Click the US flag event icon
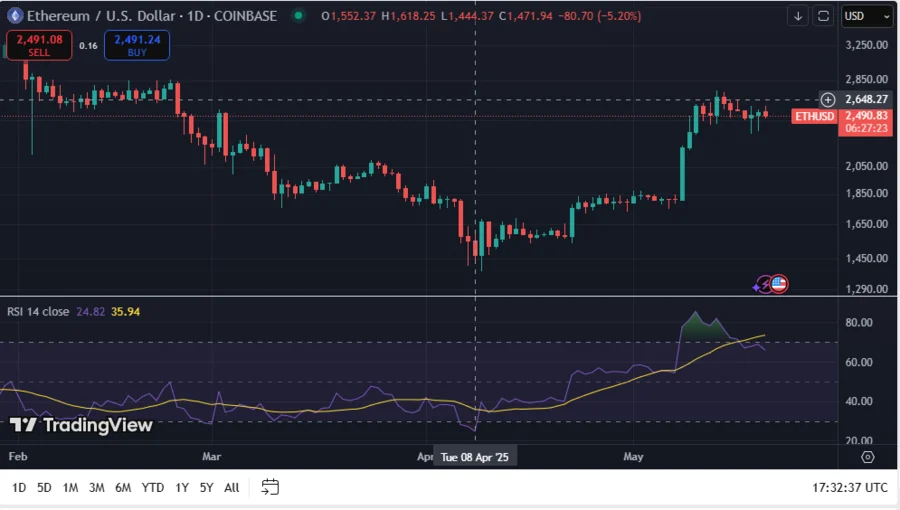 coord(779,283)
